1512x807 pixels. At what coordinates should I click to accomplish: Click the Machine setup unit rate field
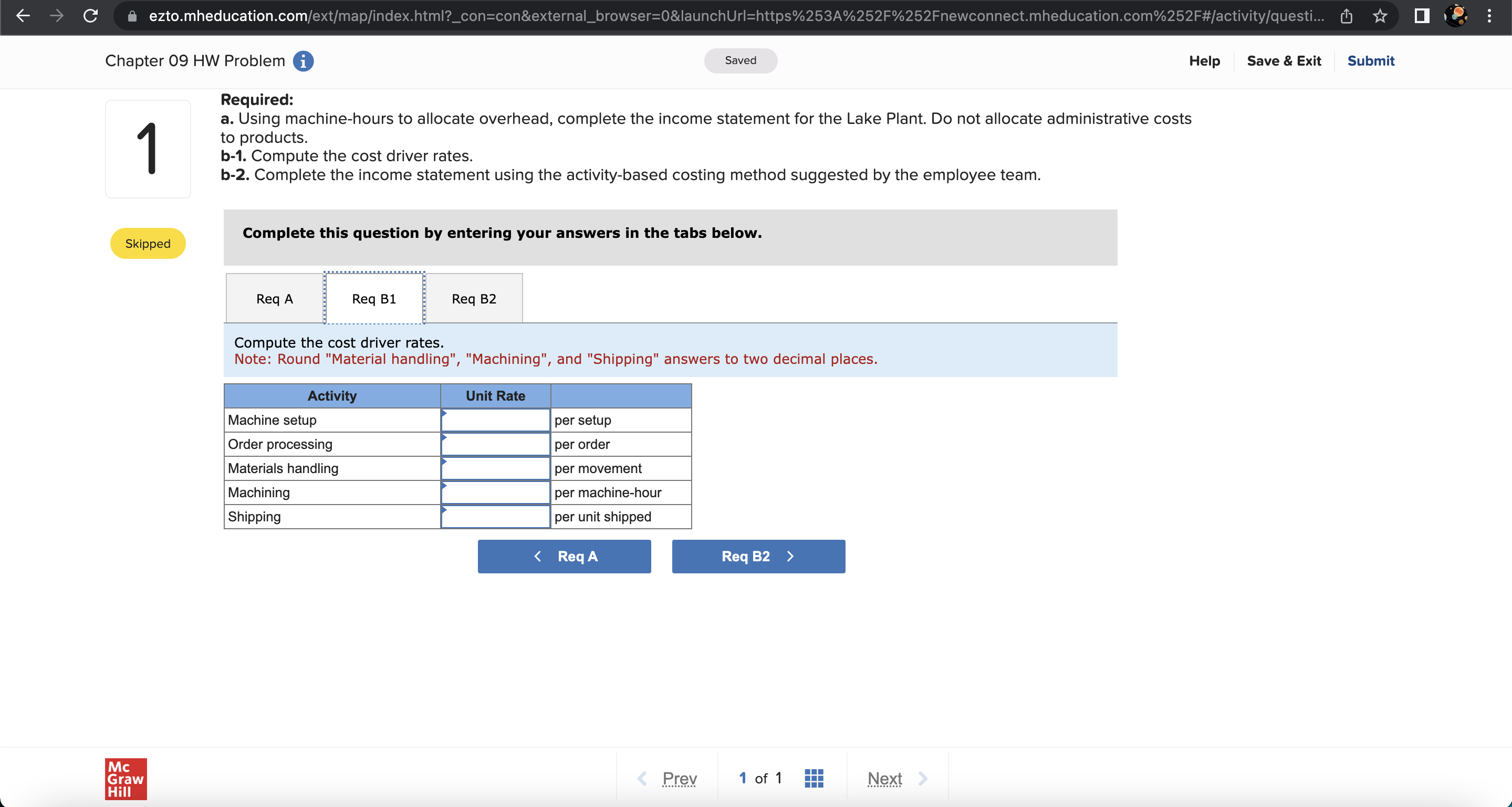(495, 420)
